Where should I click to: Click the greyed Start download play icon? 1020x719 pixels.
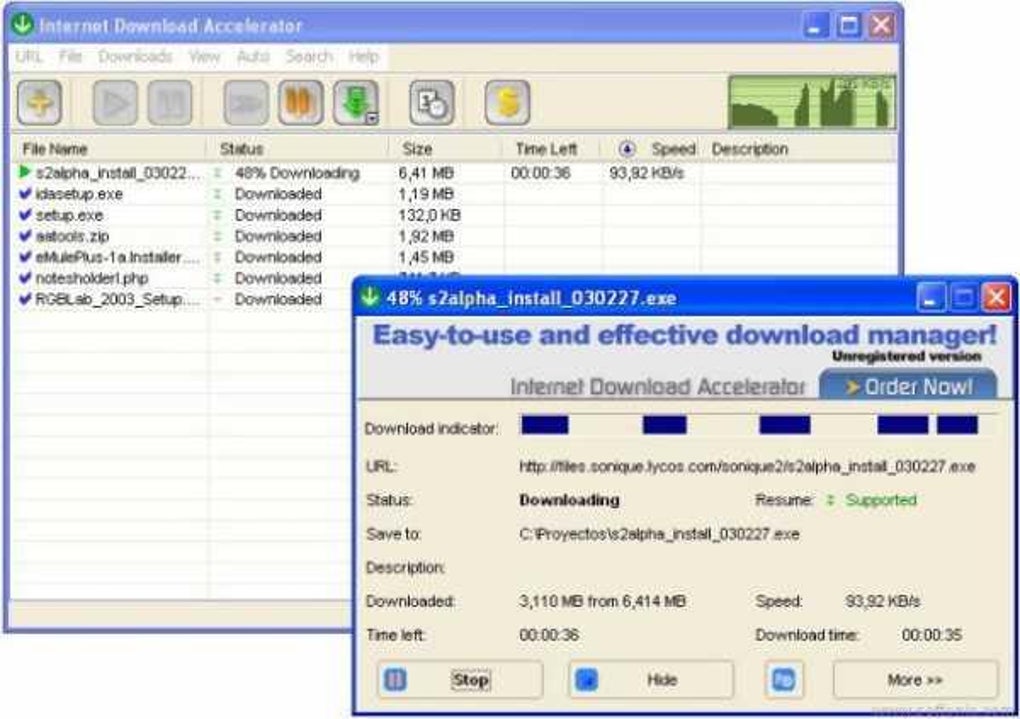[x=116, y=102]
